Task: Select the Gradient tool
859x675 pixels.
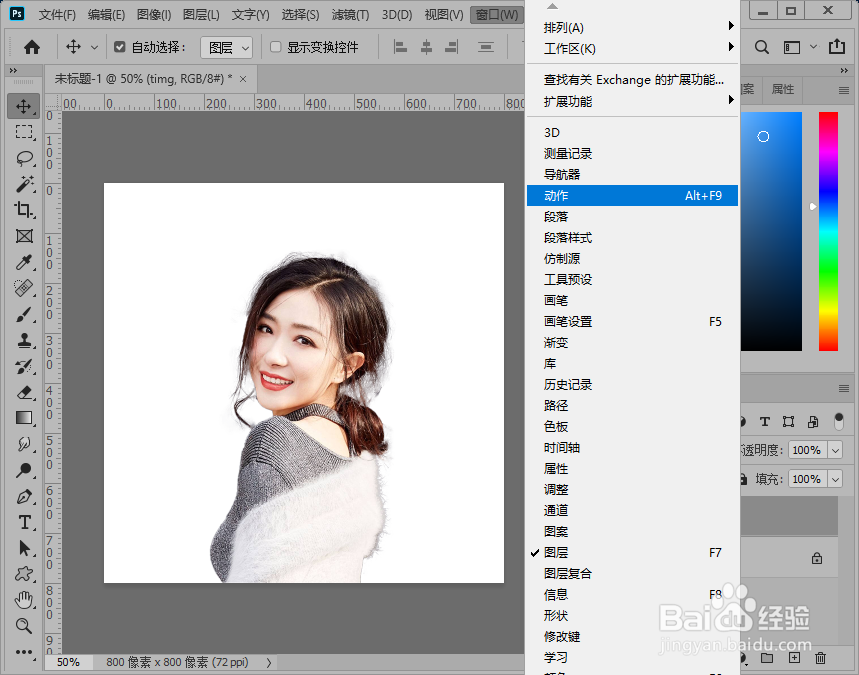Action: [x=24, y=418]
